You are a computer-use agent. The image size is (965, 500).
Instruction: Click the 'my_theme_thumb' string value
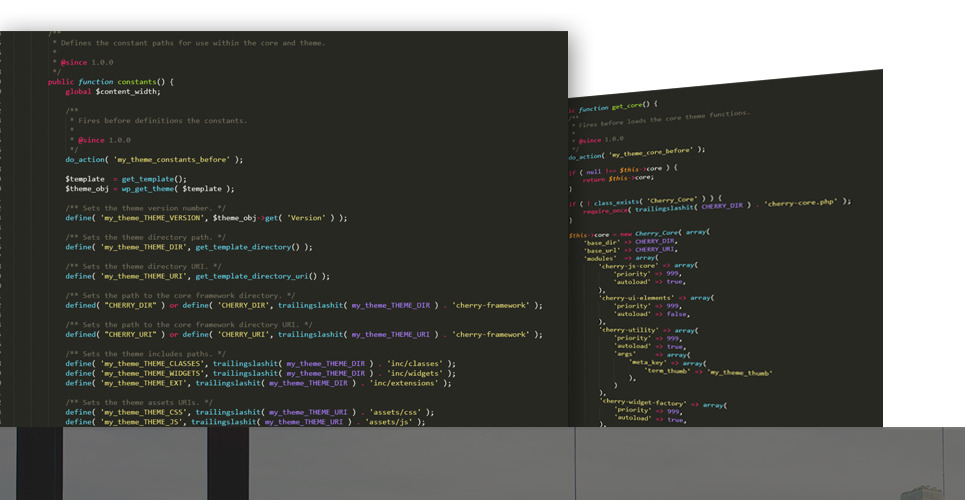tap(738, 372)
